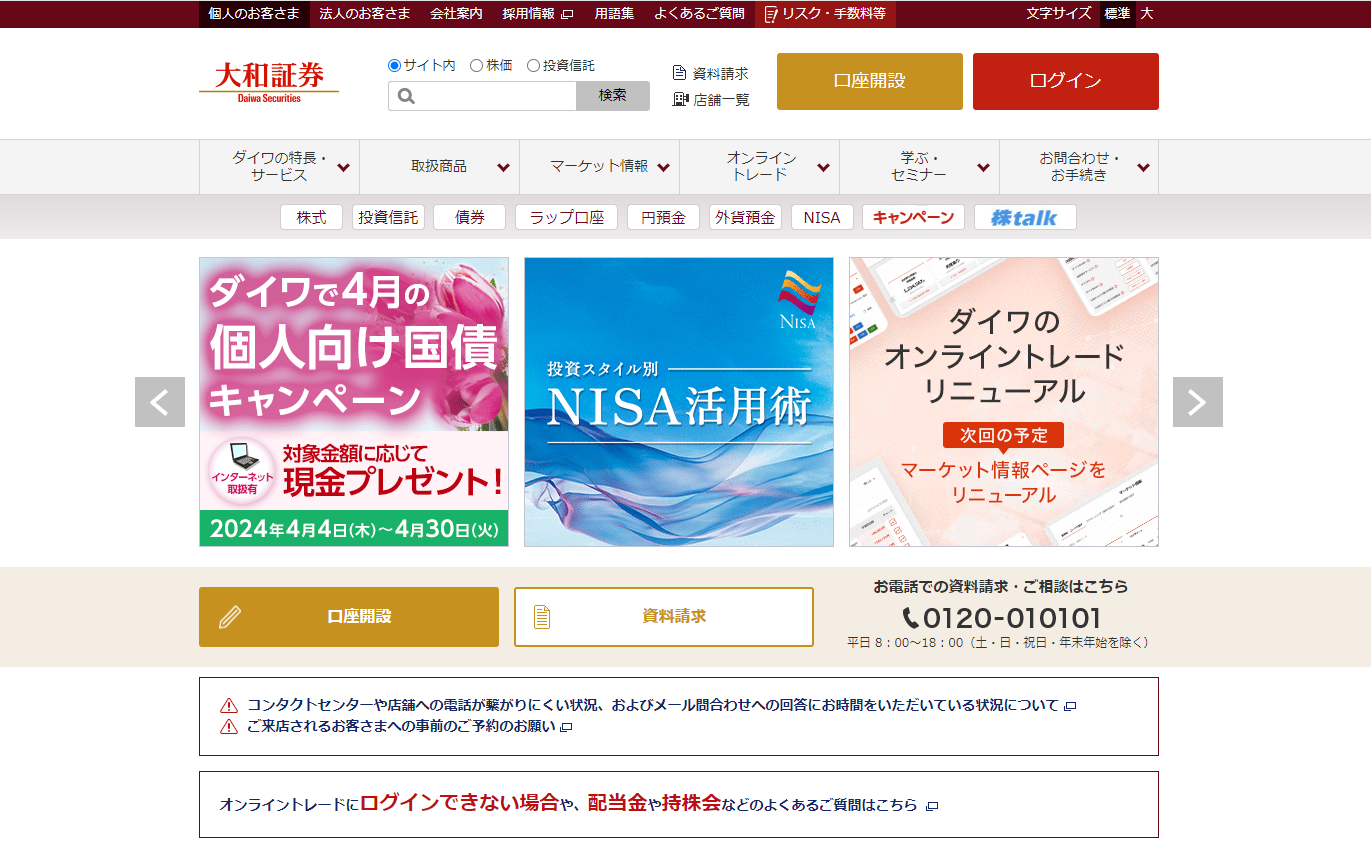1371x855 pixels.
Task: Select the サイト内 radio button
Action: 394,65
